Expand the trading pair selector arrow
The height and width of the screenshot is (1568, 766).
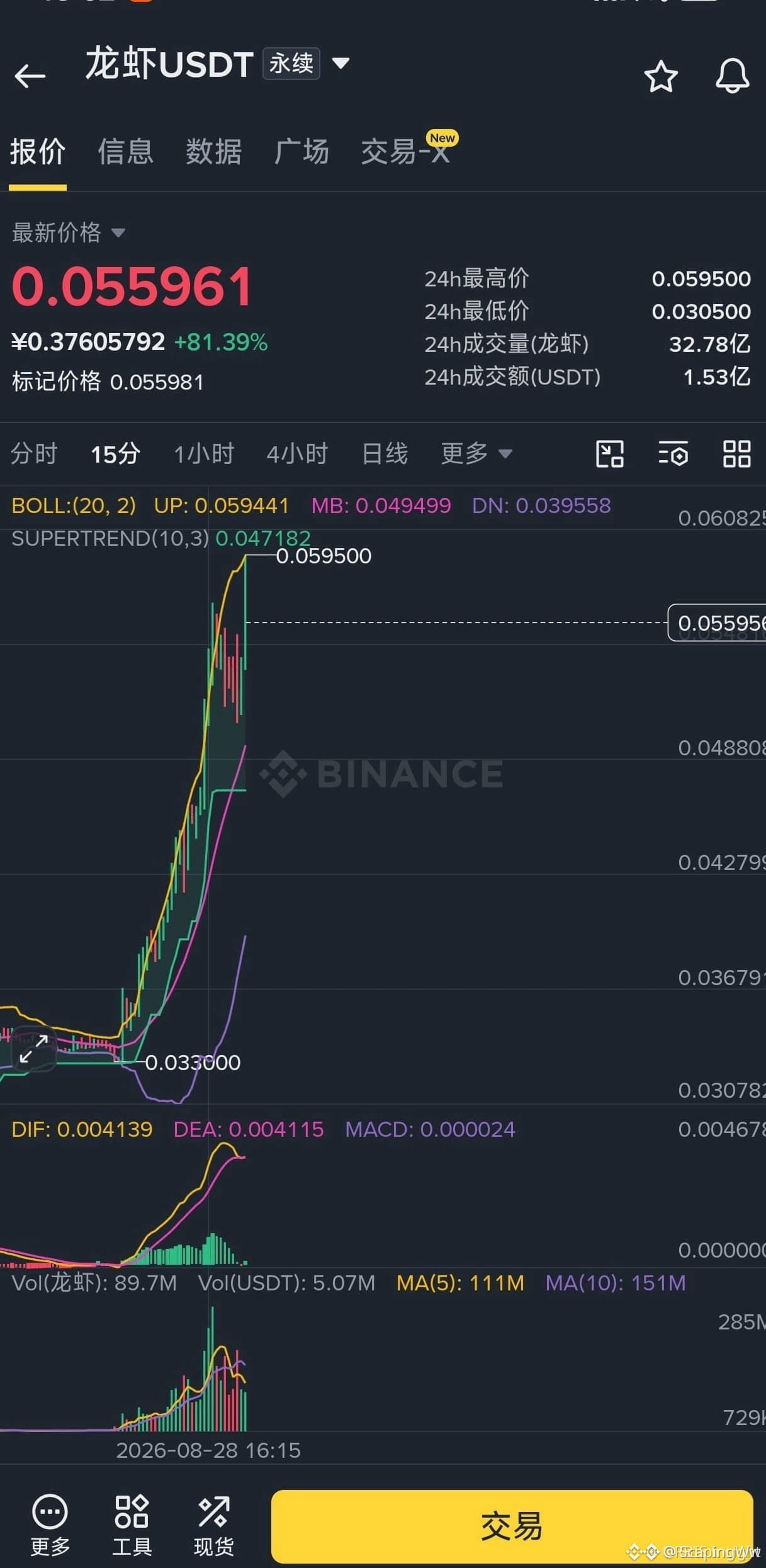(341, 63)
